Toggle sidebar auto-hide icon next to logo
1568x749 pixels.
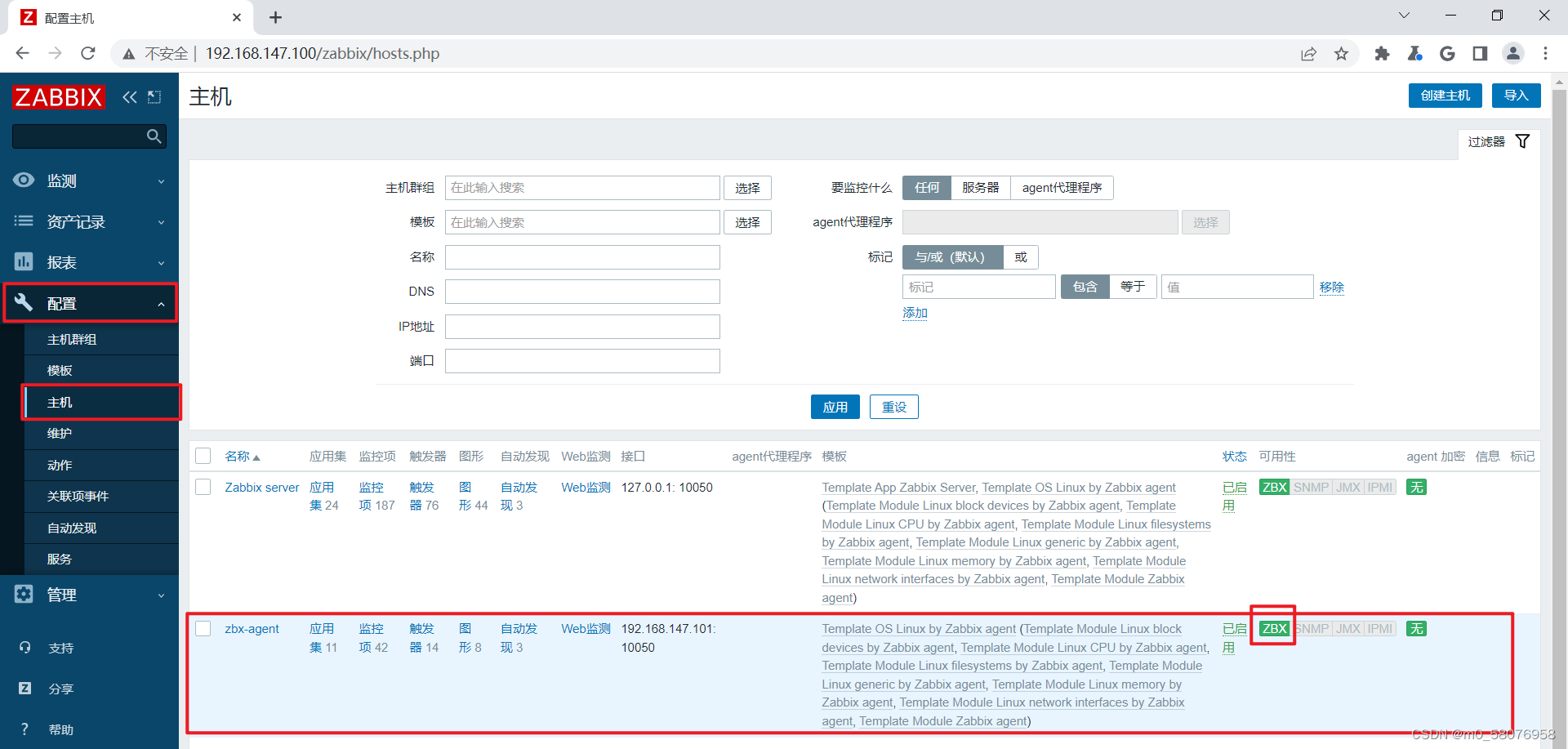[154, 97]
